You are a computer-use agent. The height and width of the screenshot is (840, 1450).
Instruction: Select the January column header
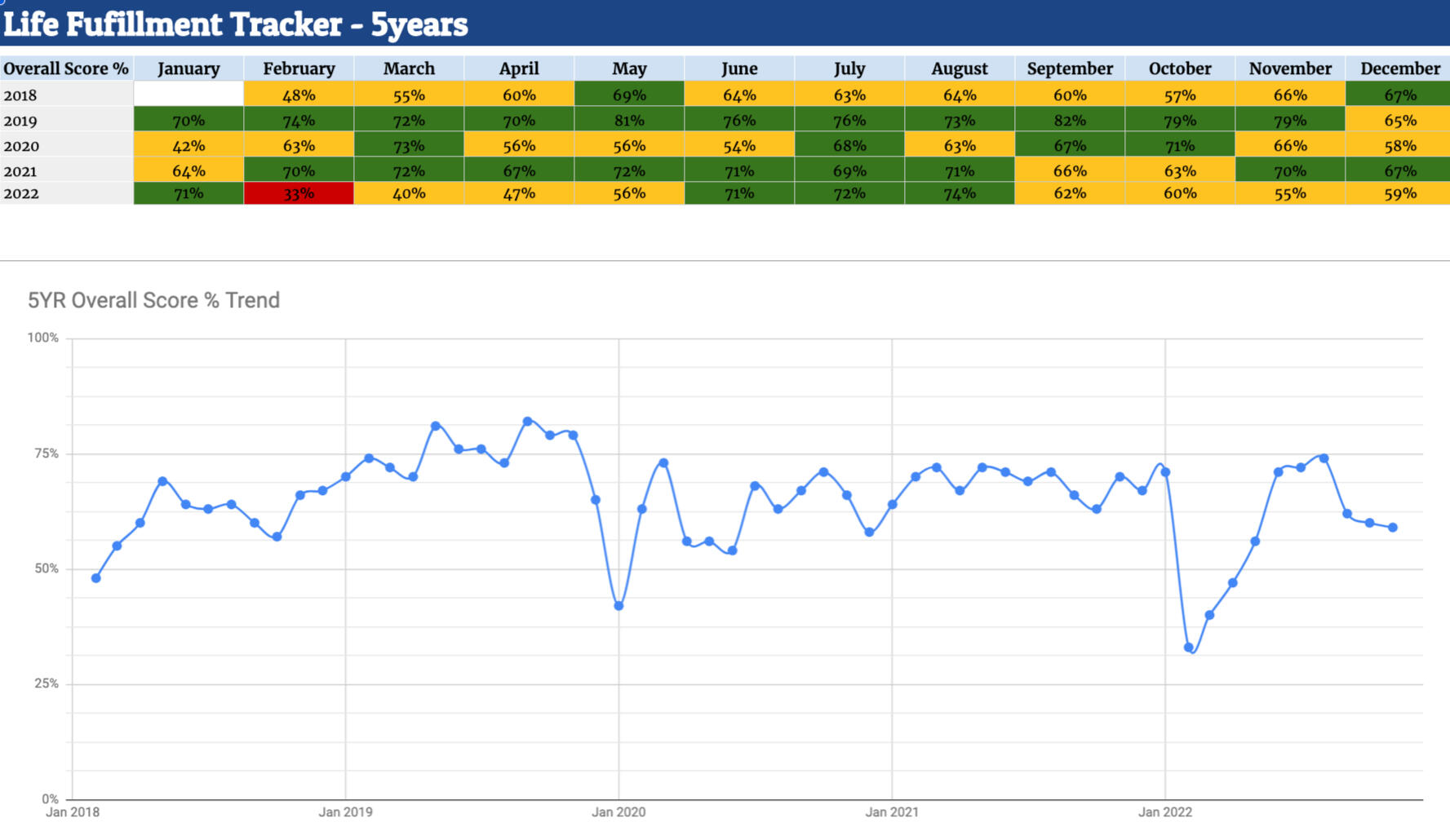tap(188, 69)
